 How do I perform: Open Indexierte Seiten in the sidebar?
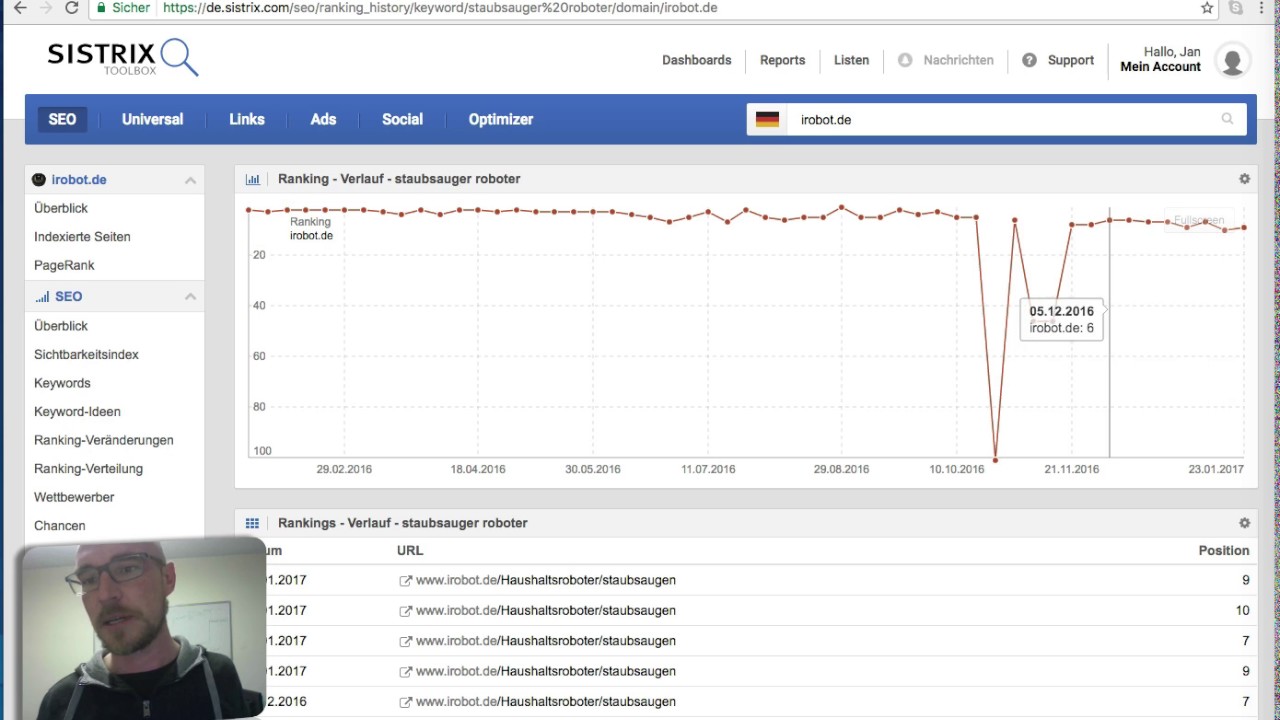[x=82, y=237]
